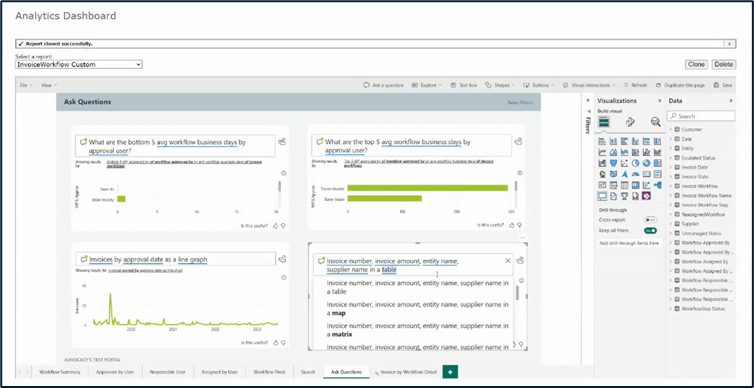Expand the Invoice Workflow Name table
754x388 pixels.
671,196
